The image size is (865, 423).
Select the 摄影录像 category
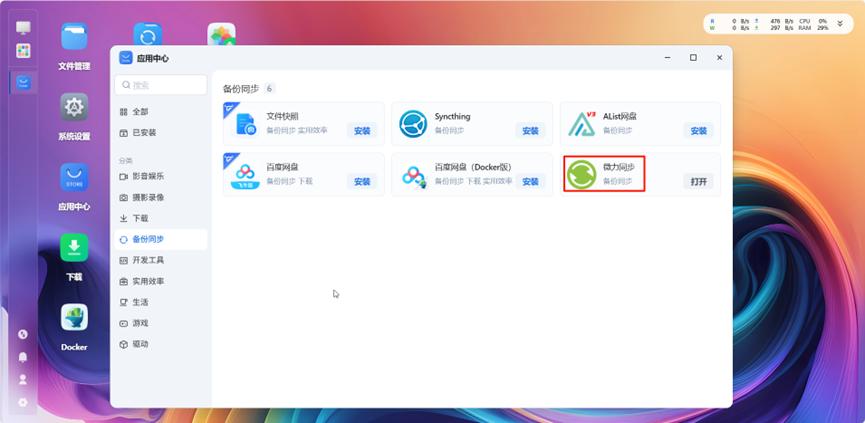tap(161, 197)
